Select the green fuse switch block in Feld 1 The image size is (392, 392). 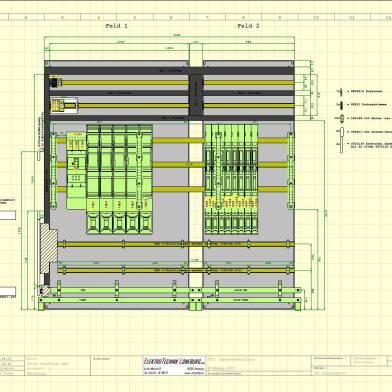click(119, 179)
